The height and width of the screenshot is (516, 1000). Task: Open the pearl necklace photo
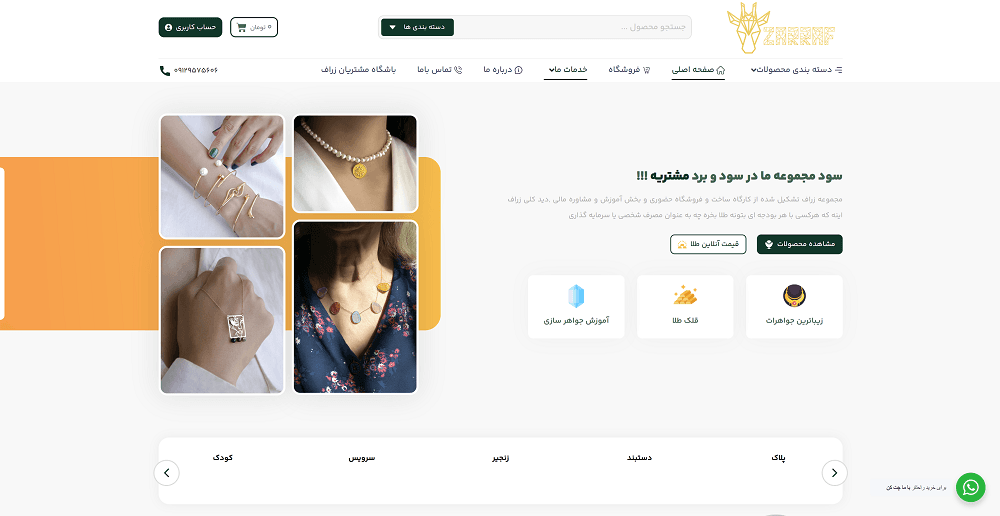pyautogui.click(x=355, y=163)
